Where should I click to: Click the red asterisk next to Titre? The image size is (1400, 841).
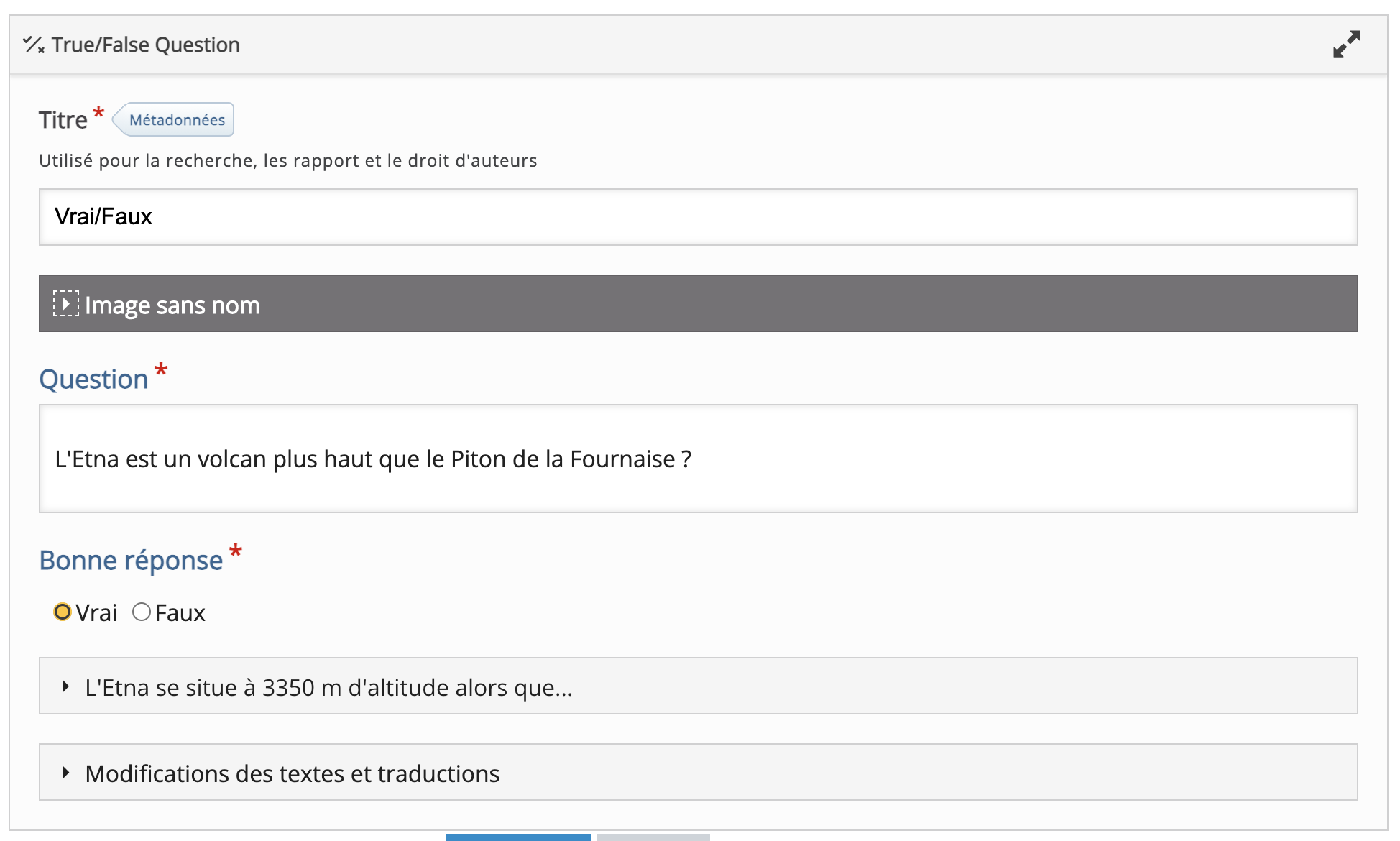tap(98, 113)
